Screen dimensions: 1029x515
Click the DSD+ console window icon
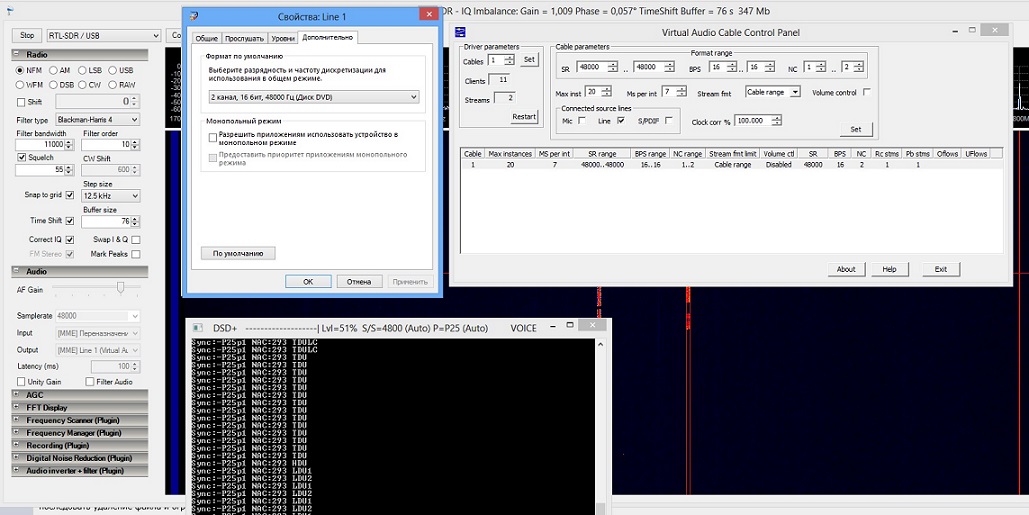tap(198, 328)
